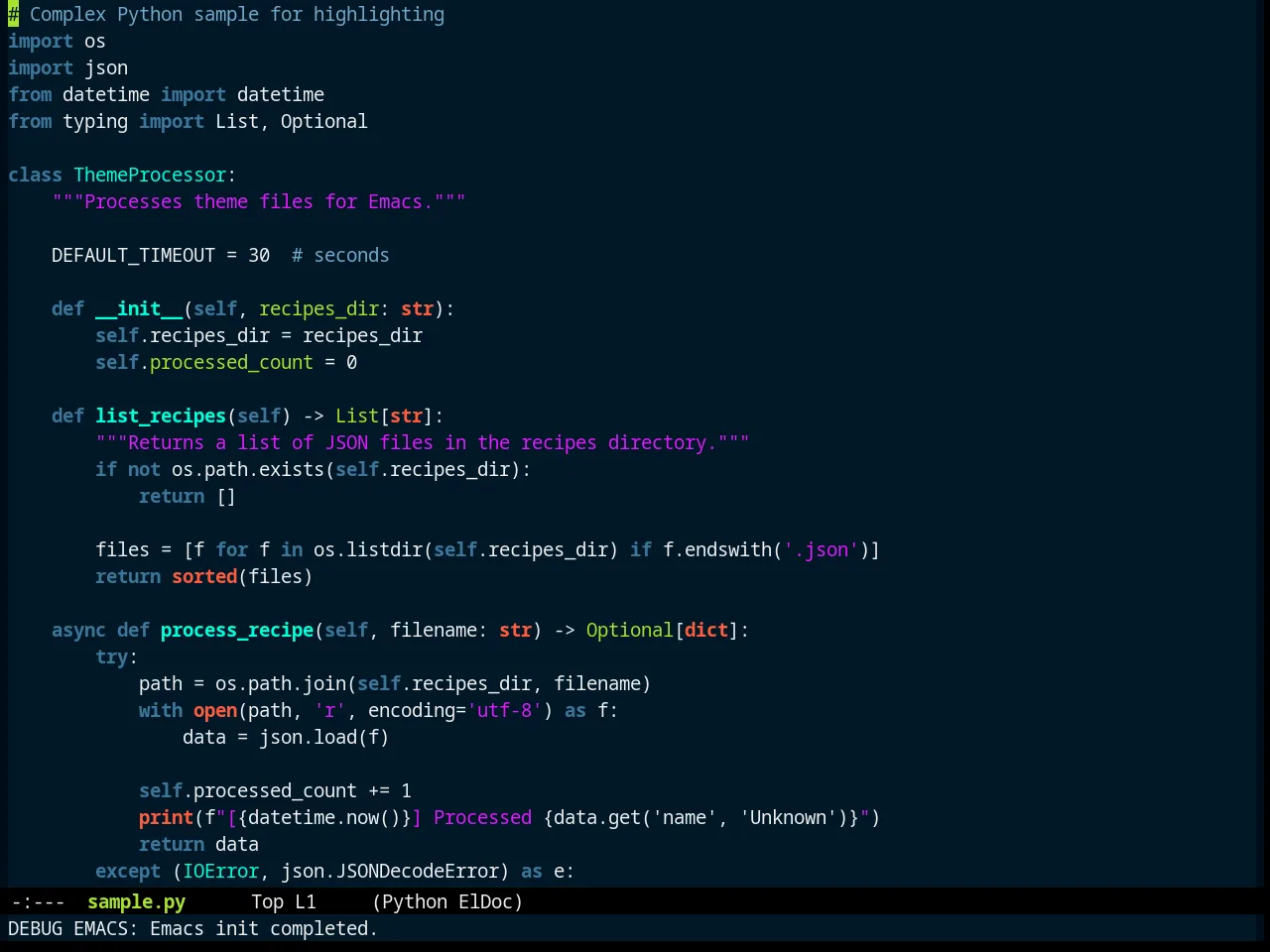Click 'recipes_dir: str' parameter in __init__
Image resolution: width=1270 pixels, height=952 pixels.
coord(346,308)
